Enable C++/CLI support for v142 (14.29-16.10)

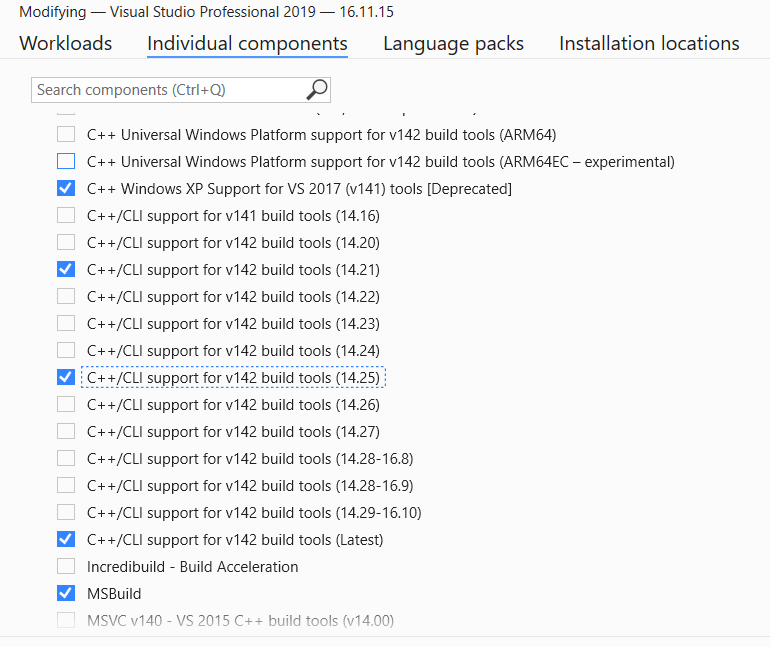pos(66,513)
